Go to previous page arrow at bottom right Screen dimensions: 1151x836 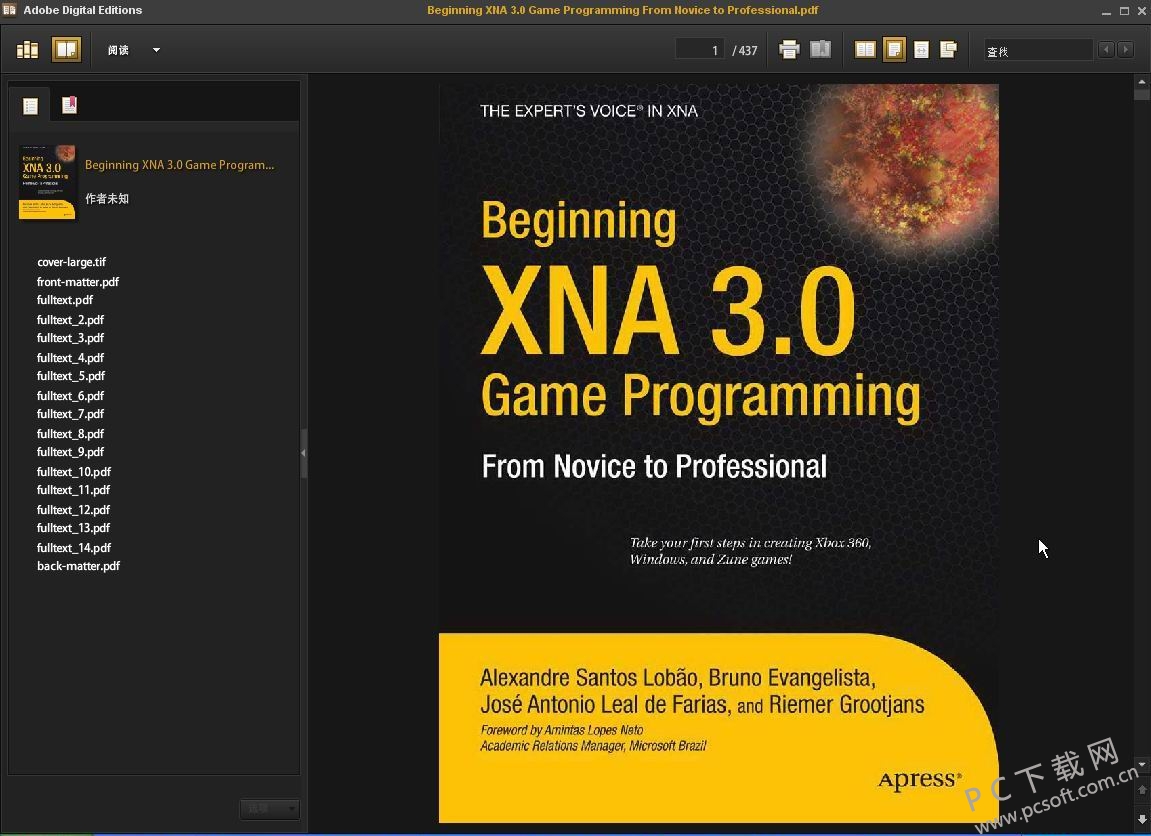[1141, 790]
